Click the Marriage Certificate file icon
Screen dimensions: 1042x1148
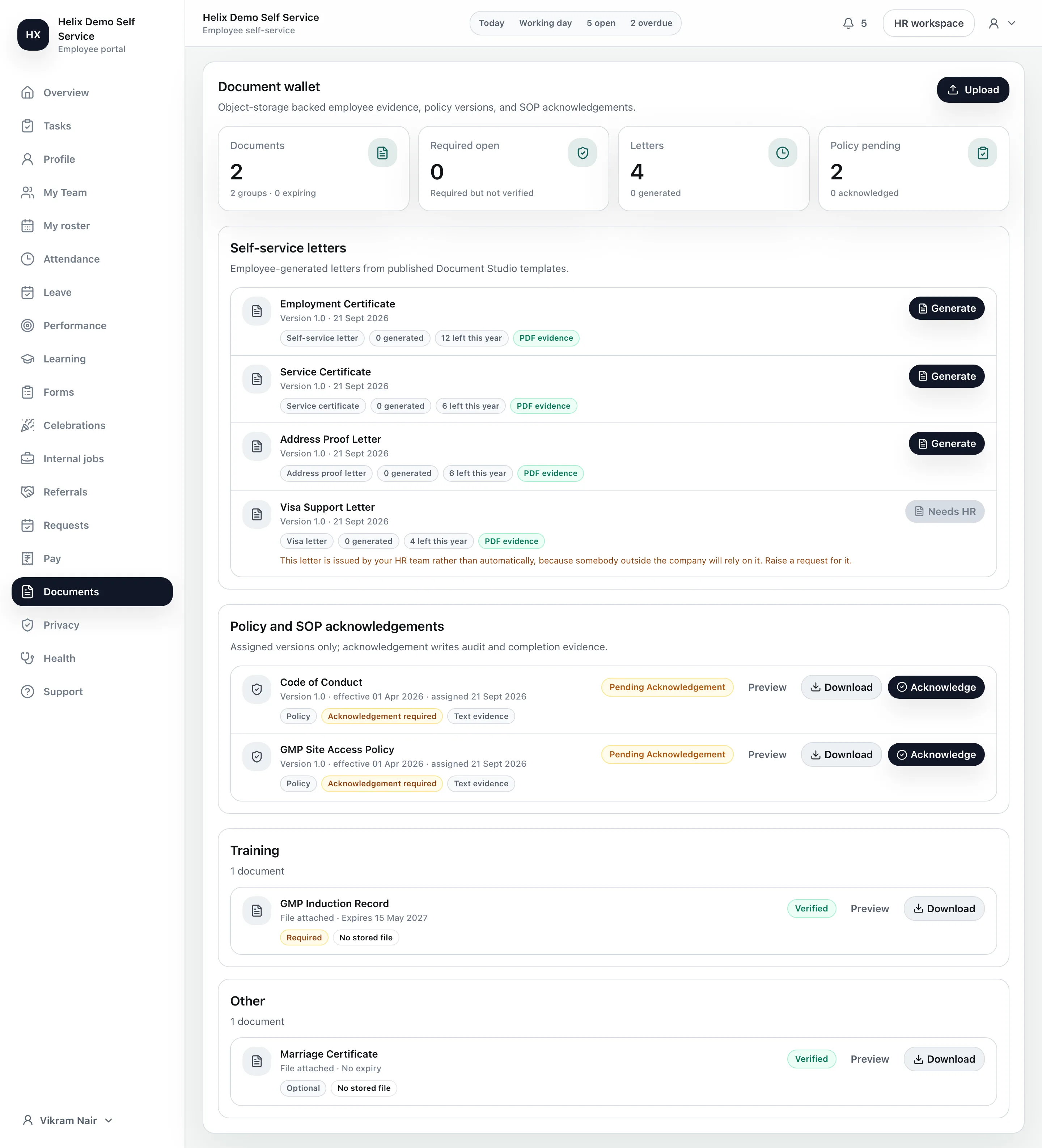257,1061
